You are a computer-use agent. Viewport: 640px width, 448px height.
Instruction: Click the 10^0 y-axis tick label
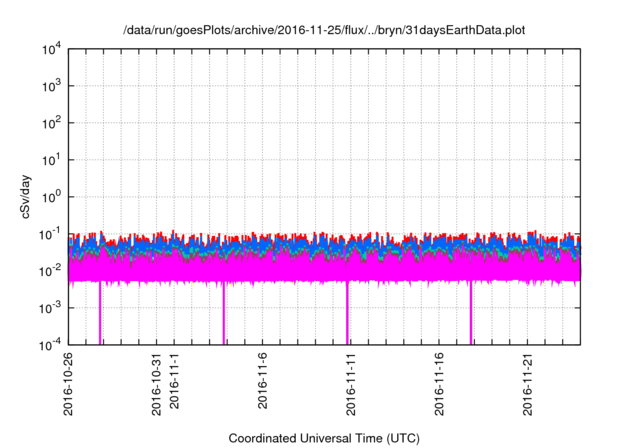pos(52,197)
